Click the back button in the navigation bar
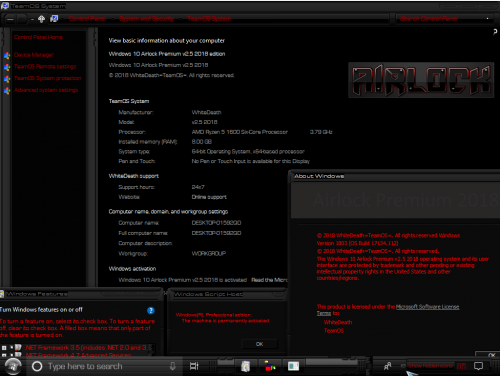The image size is (500, 376). coord(10,19)
